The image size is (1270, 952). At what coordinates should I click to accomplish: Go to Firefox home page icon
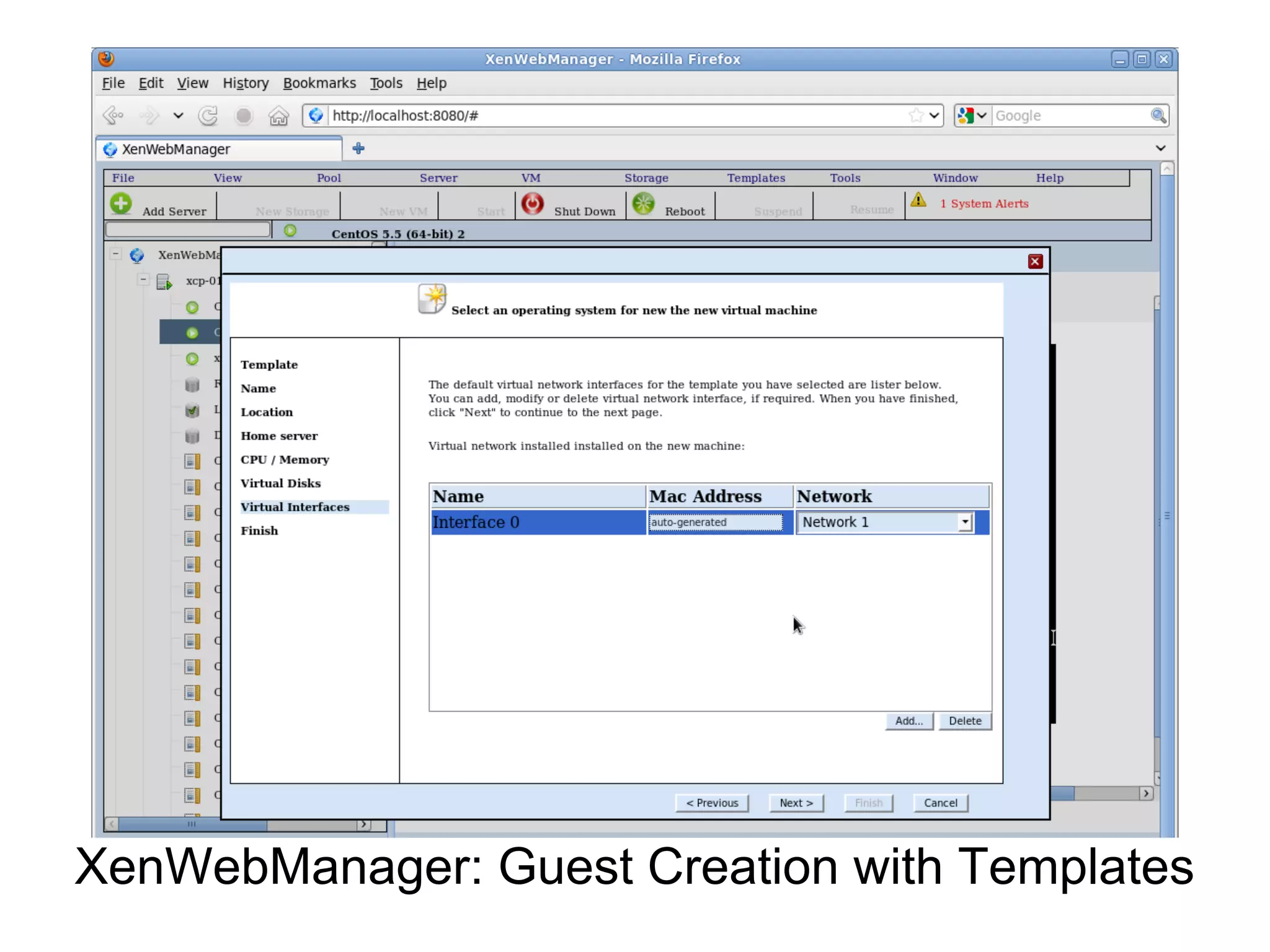point(278,115)
